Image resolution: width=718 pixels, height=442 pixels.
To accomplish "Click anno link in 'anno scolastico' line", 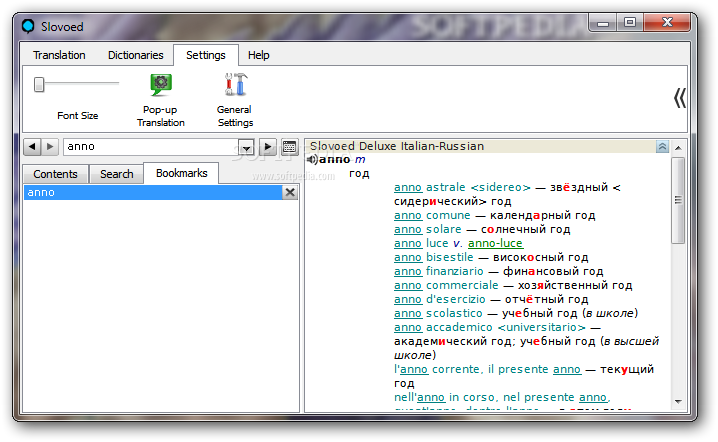I will click(x=408, y=313).
